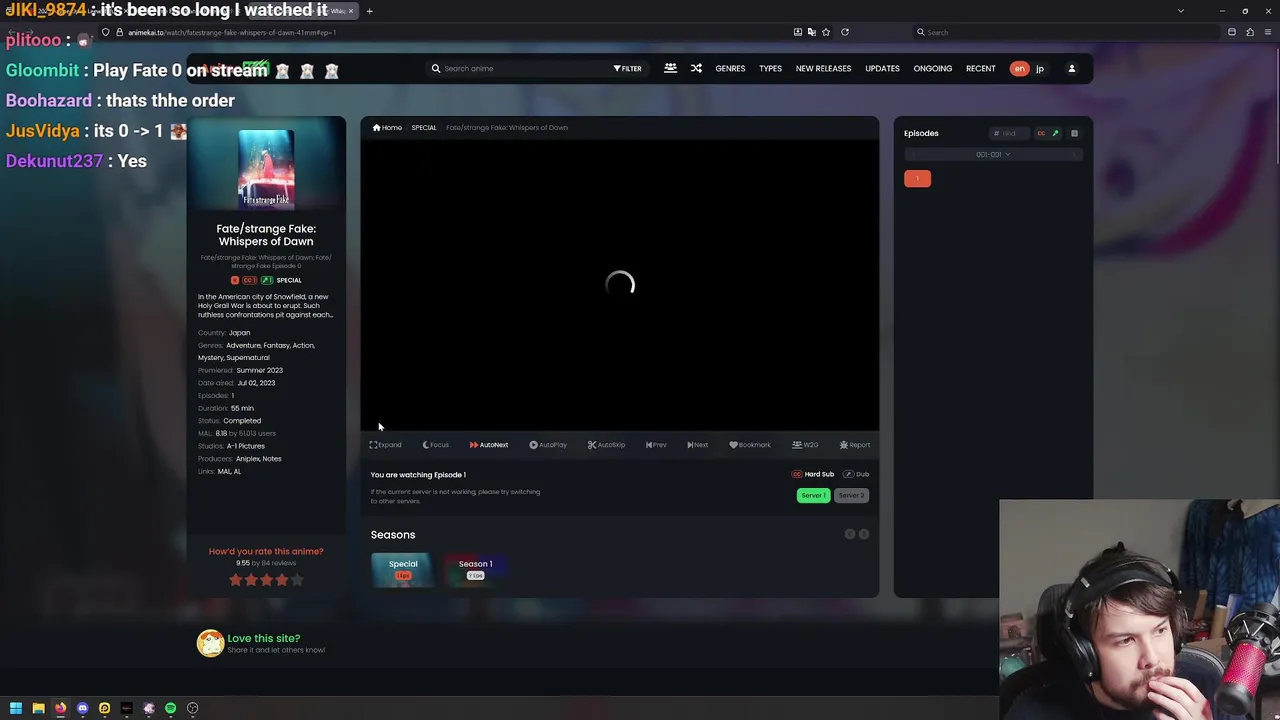Switch to Server 2
This screenshot has height=720, width=1280.
click(851, 495)
